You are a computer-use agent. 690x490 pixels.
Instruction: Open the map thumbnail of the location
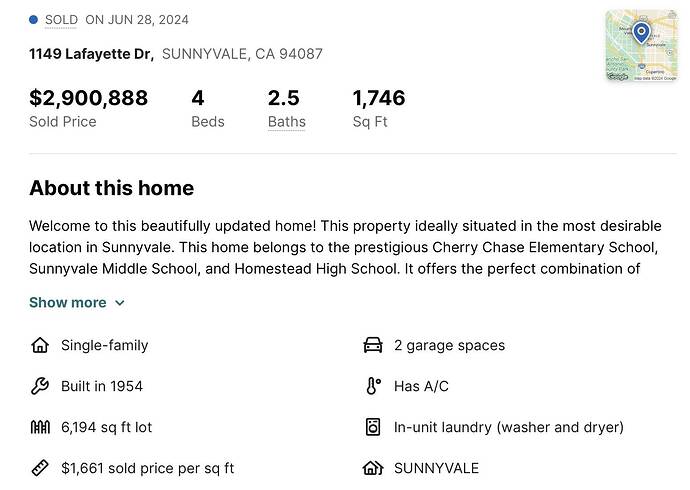pos(642,46)
